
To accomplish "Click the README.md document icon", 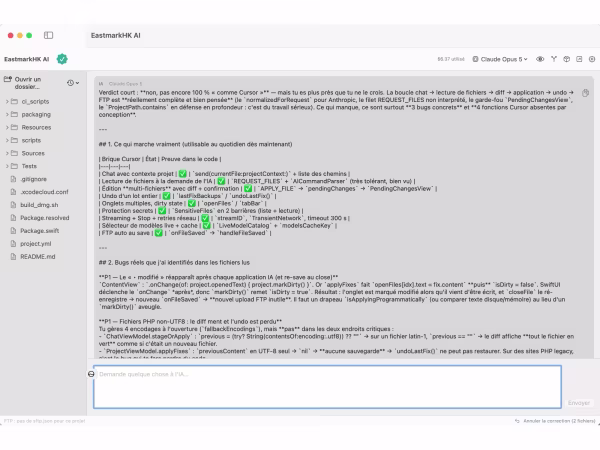I will tap(13, 257).
